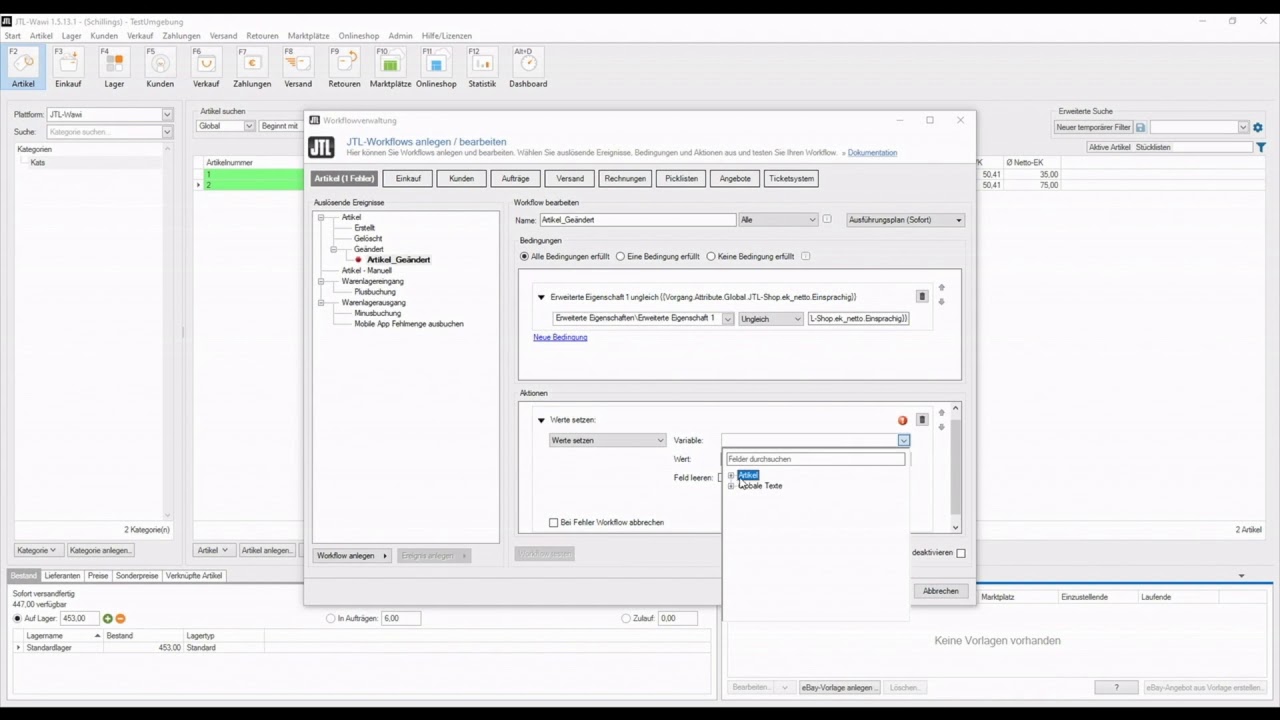
Task: Toggle the deaktivieren checkbox
Action: click(x=961, y=553)
